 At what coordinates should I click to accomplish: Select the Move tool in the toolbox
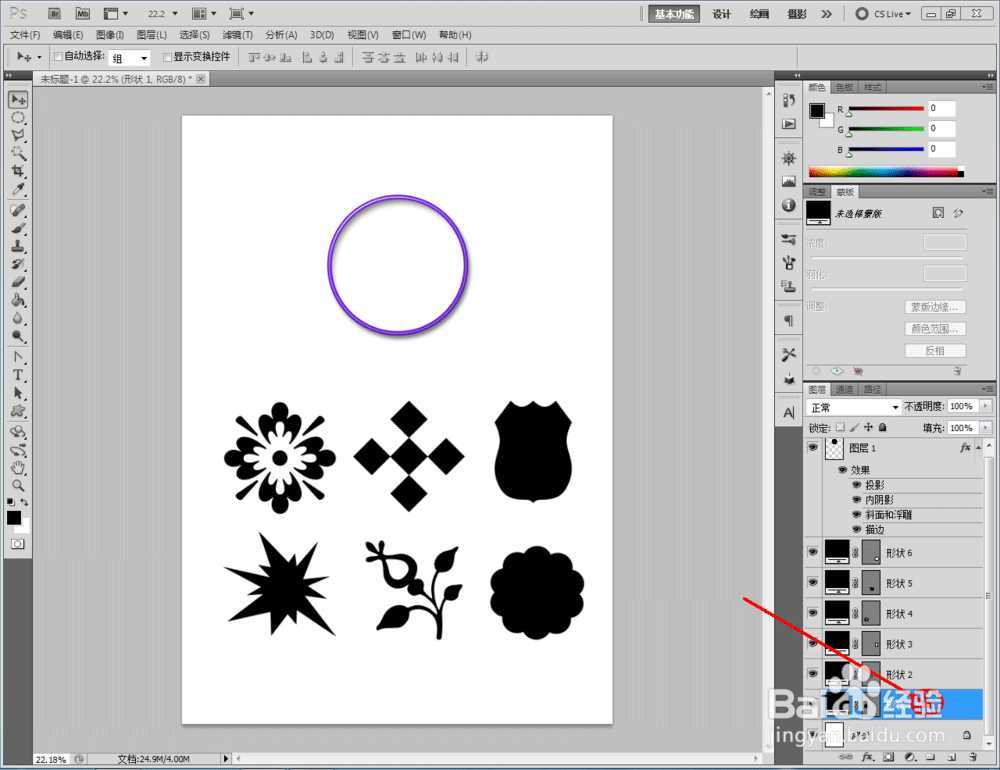coord(18,100)
